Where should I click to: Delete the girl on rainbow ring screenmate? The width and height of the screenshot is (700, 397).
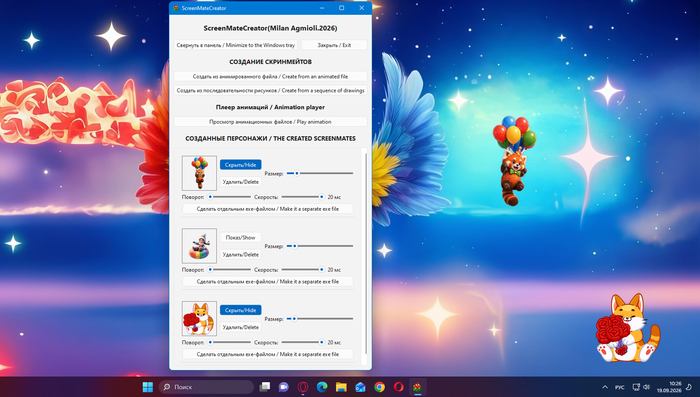(x=241, y=255)
